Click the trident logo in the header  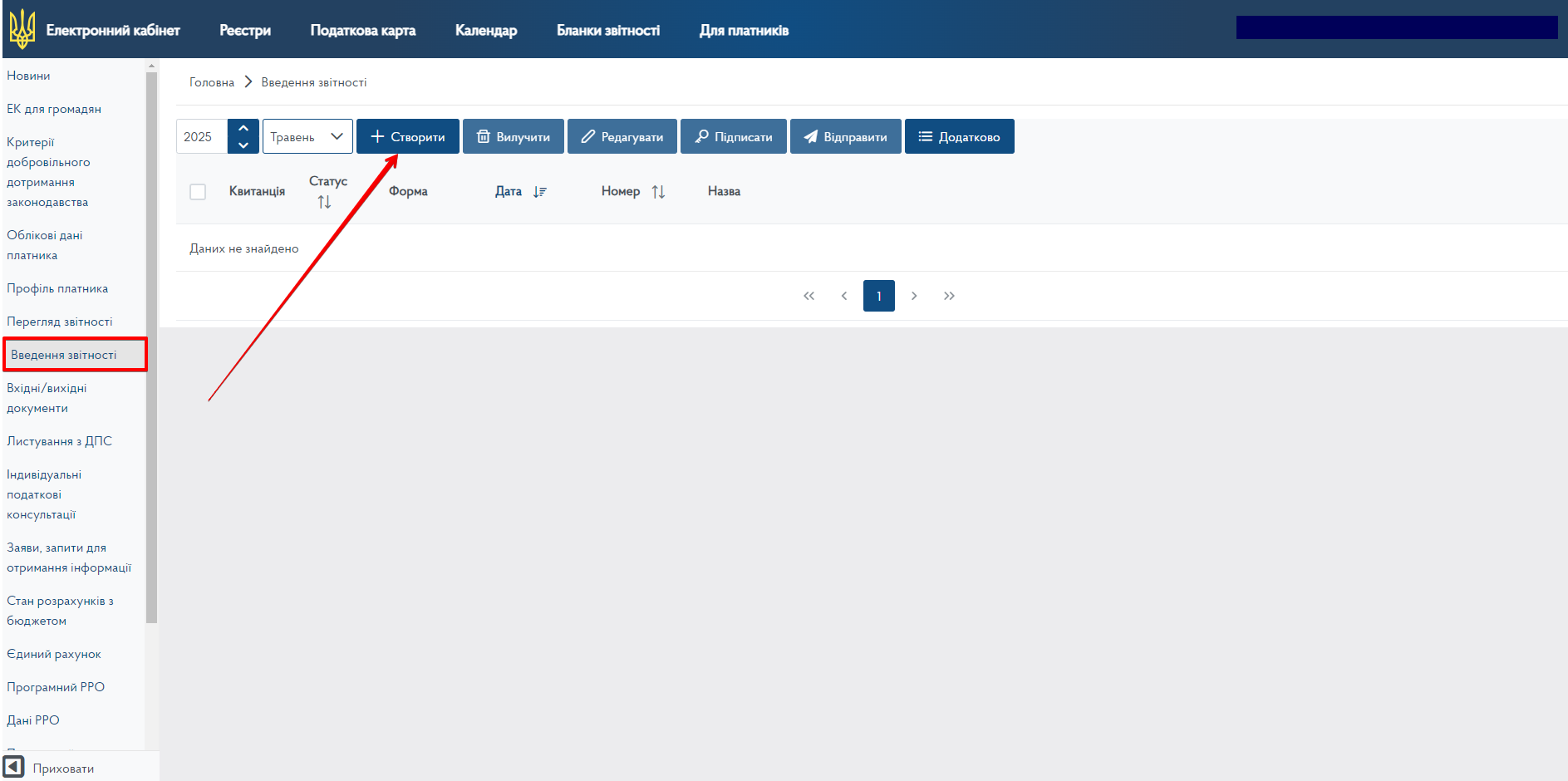pos(22,29)
